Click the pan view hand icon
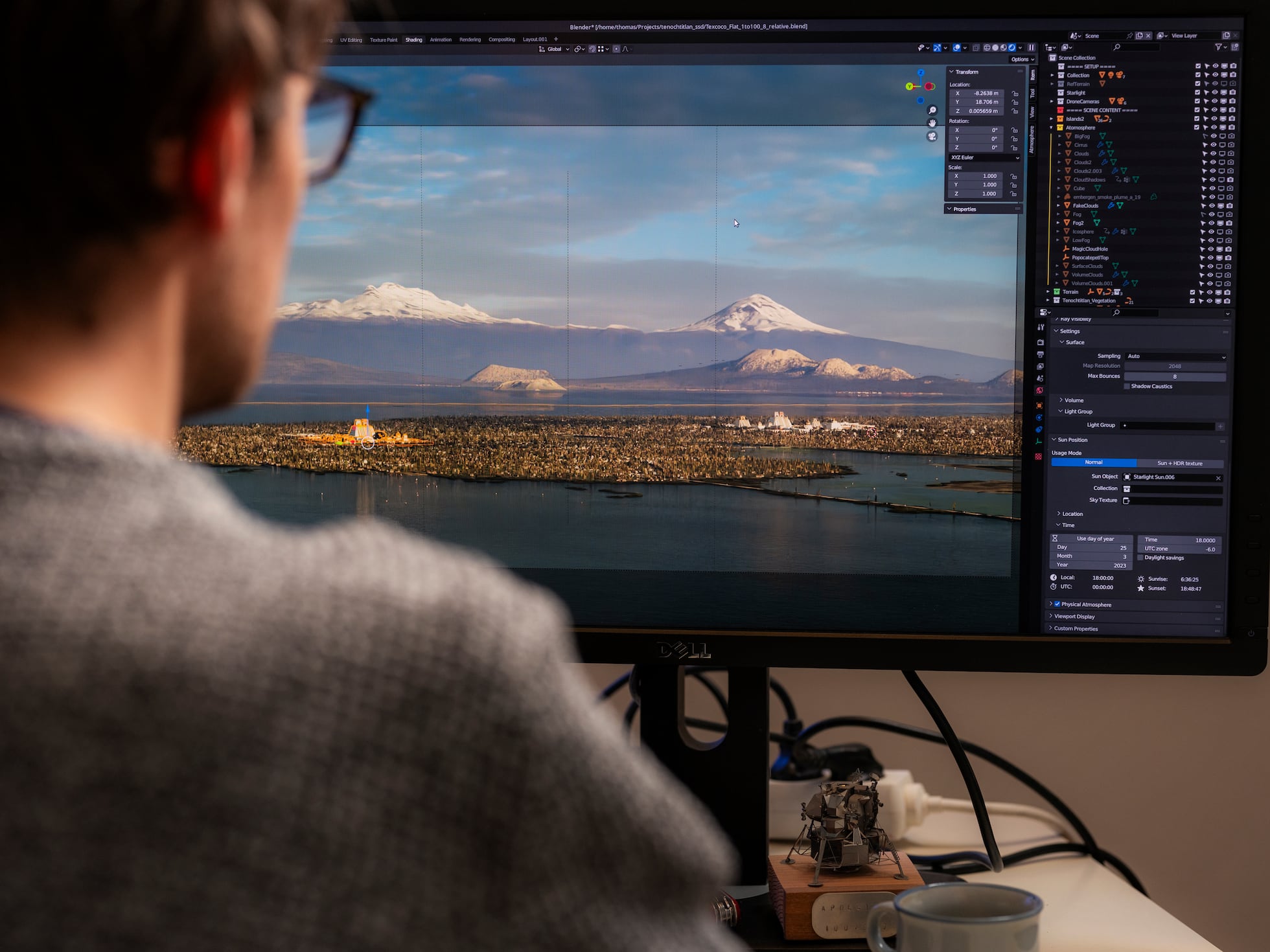 click(932, 123)
